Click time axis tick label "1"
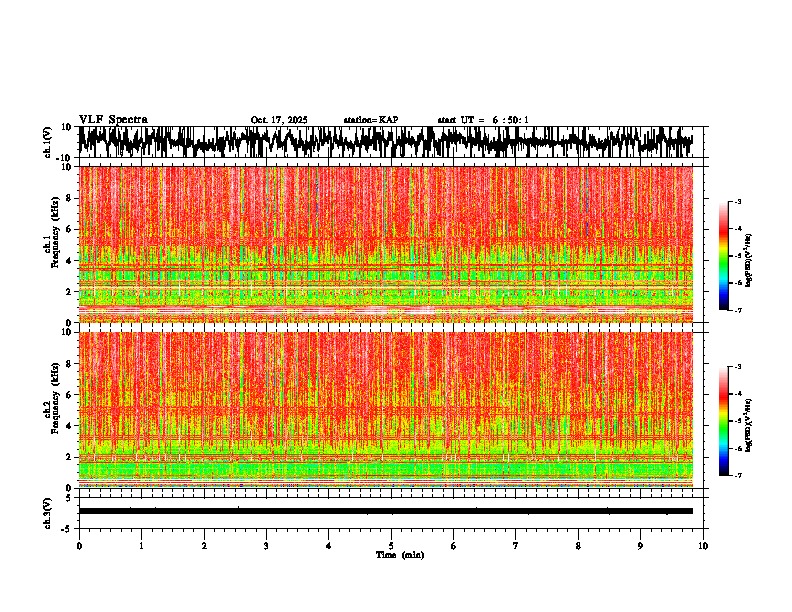The height and width of the screenshot is (612, 792). point(141,546)
